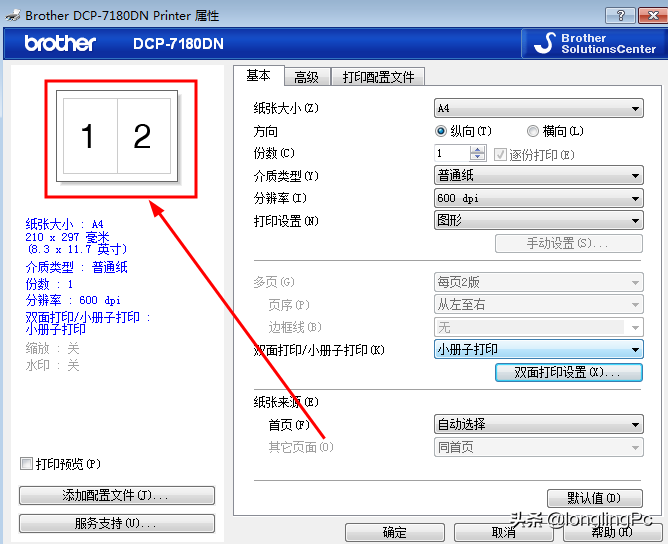Click the 分辨率 : 600 dpi summary text
Viewport: 668px width, 544px height.
point(73,300)
